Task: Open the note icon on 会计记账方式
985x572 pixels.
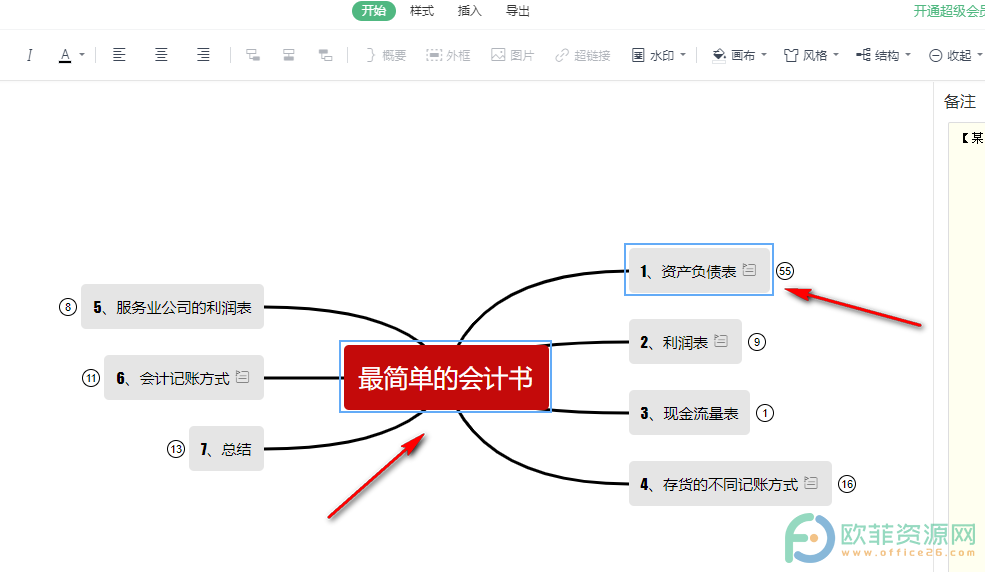Action: coord(242,376)
